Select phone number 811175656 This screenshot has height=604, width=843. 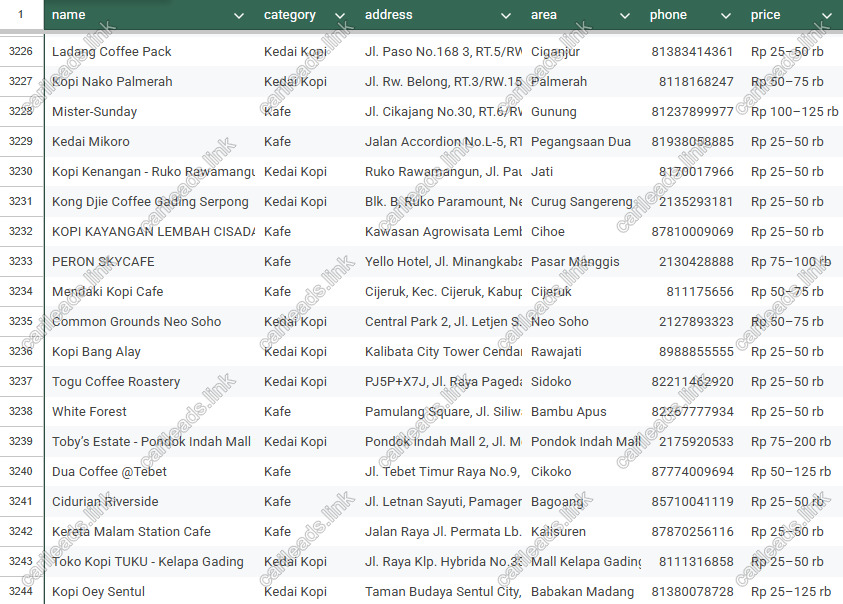[692, 292]
